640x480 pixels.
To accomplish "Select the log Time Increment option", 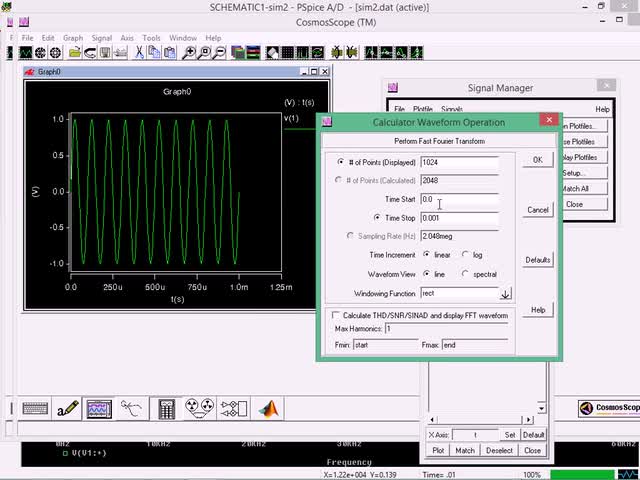I will click(x=466, y=255).
